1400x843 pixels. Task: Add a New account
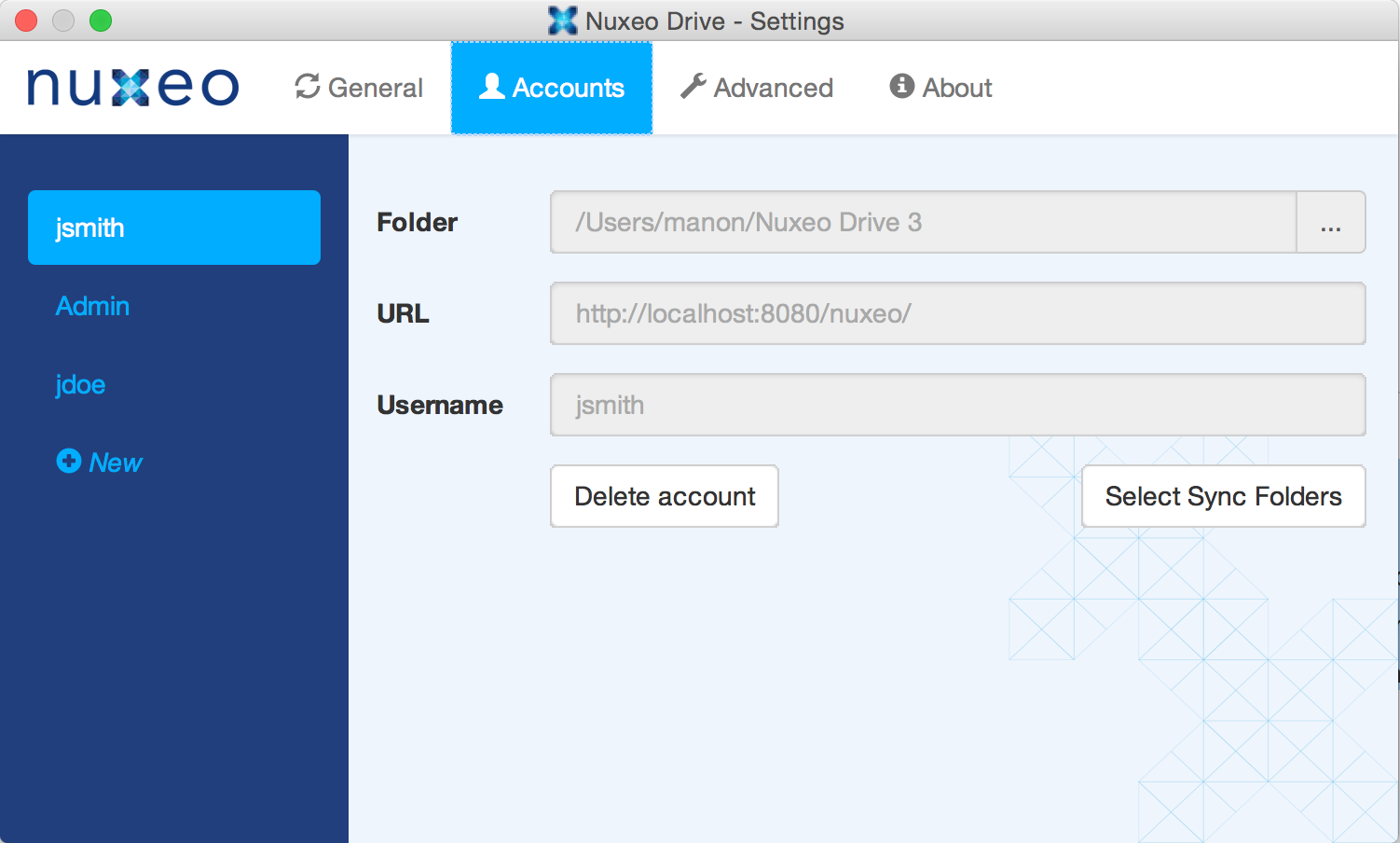click(99, 463)
